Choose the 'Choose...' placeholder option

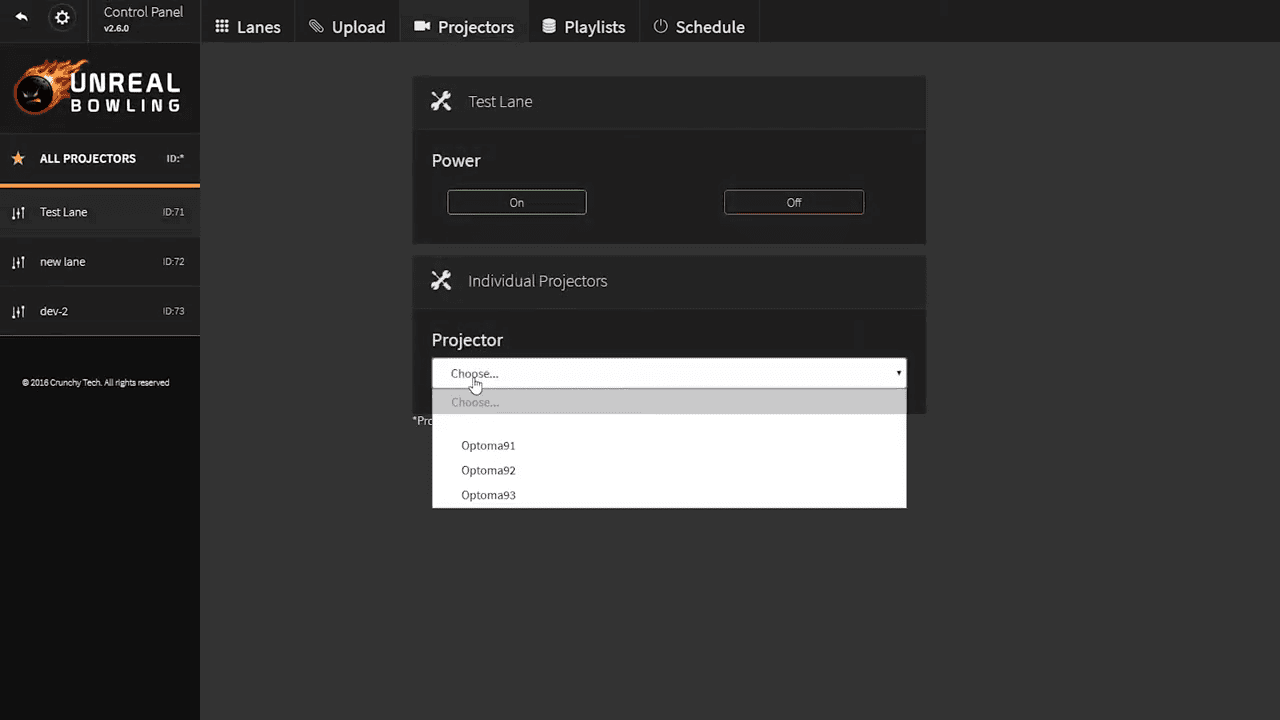coord(669,402)
